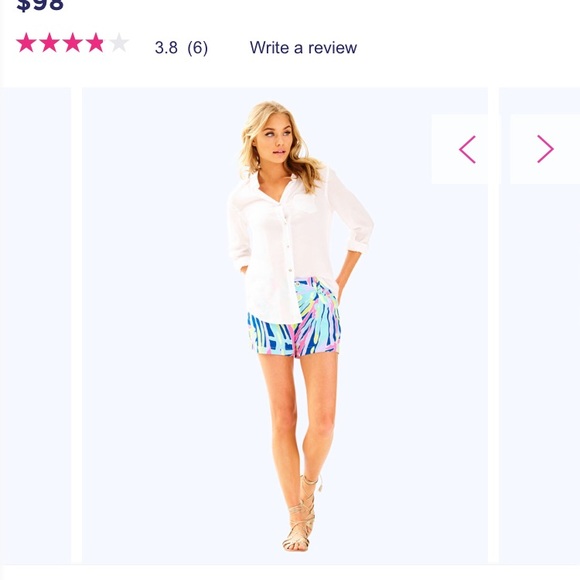Click the multicolor printed shorts in photo

(x=296, y=320)
